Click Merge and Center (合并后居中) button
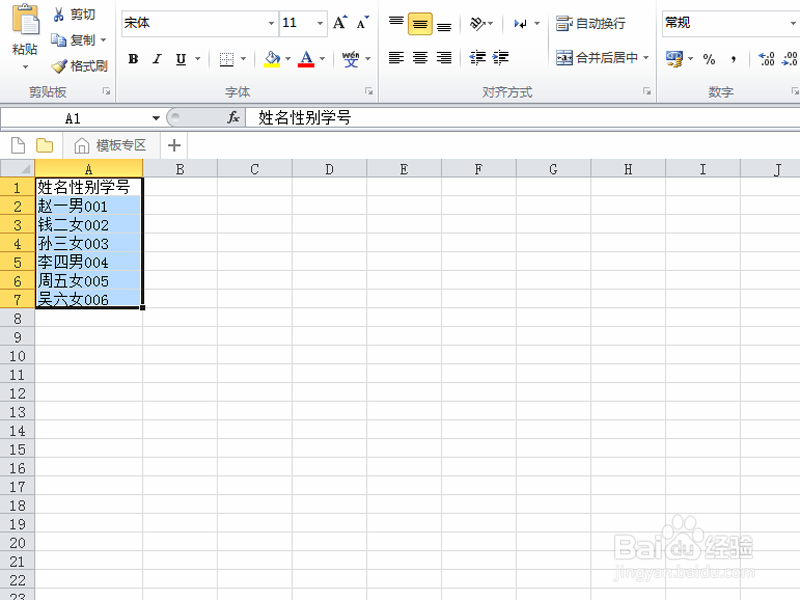 click(597, 58)
